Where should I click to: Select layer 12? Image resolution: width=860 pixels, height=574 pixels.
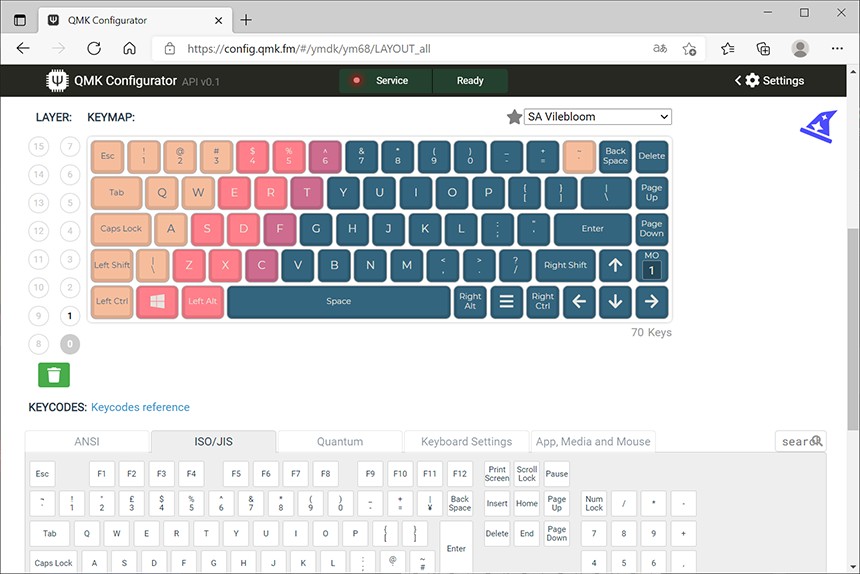coord(38,231)
